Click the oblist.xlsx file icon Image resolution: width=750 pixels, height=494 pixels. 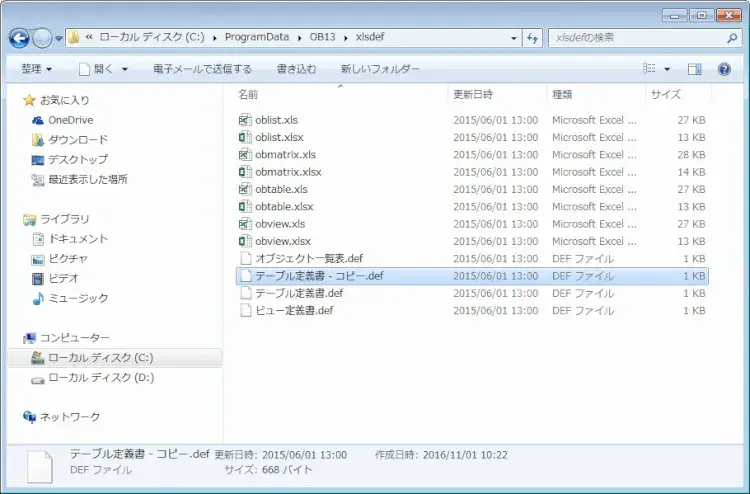pos(245,137)
